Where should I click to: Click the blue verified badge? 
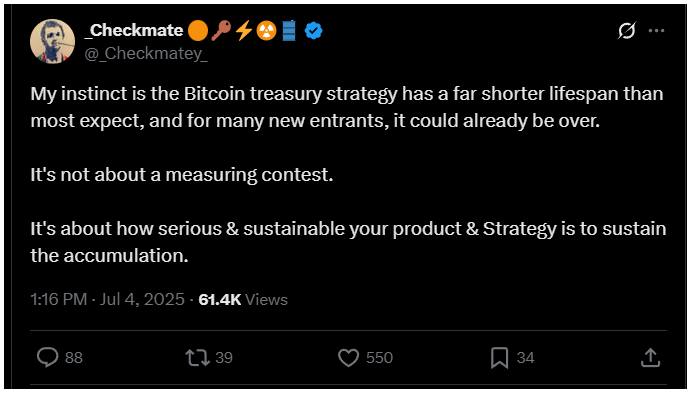[x=313, y=31]
